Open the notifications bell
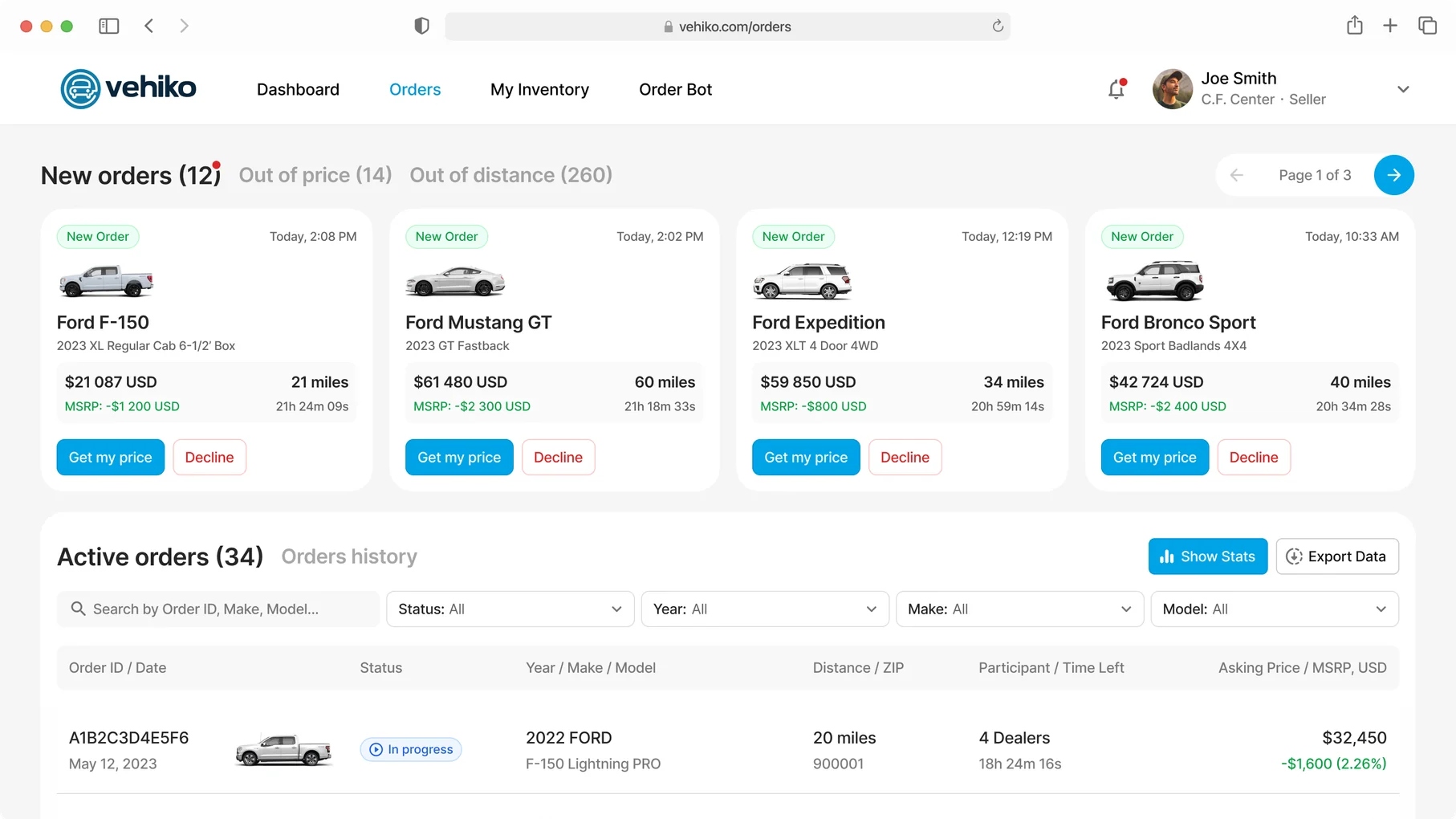This screenshot has width=1456, height=819. pyautogui.click(x=1116, y=89)
